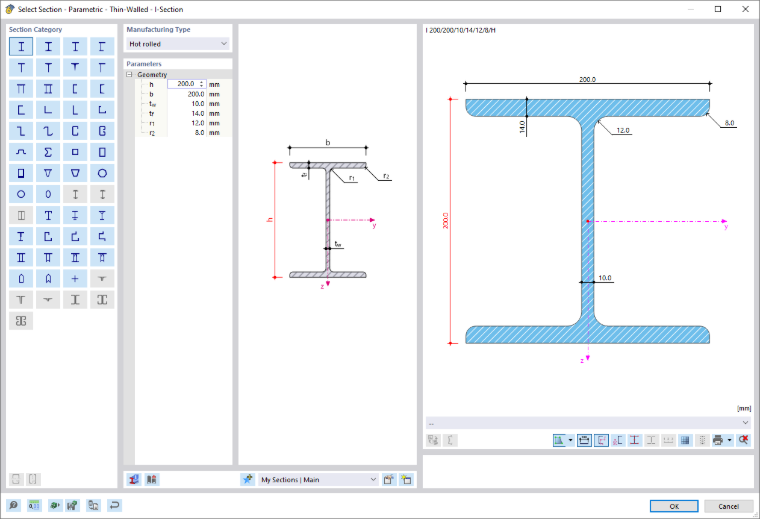
Task: Pick the lipped B-shaped channel section icon
Action: 102,131
